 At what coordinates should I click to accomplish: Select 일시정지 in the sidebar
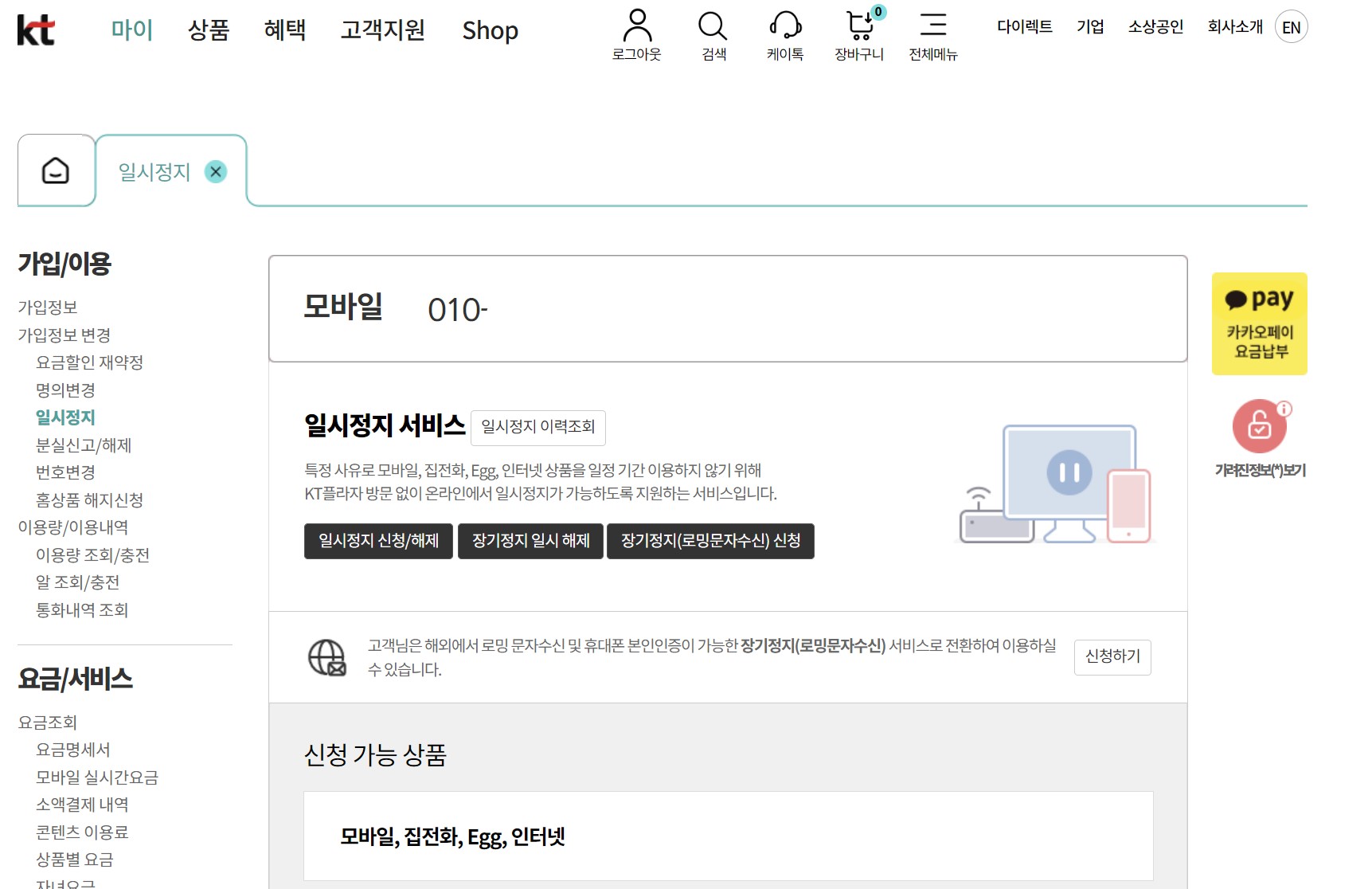[65, 417]
